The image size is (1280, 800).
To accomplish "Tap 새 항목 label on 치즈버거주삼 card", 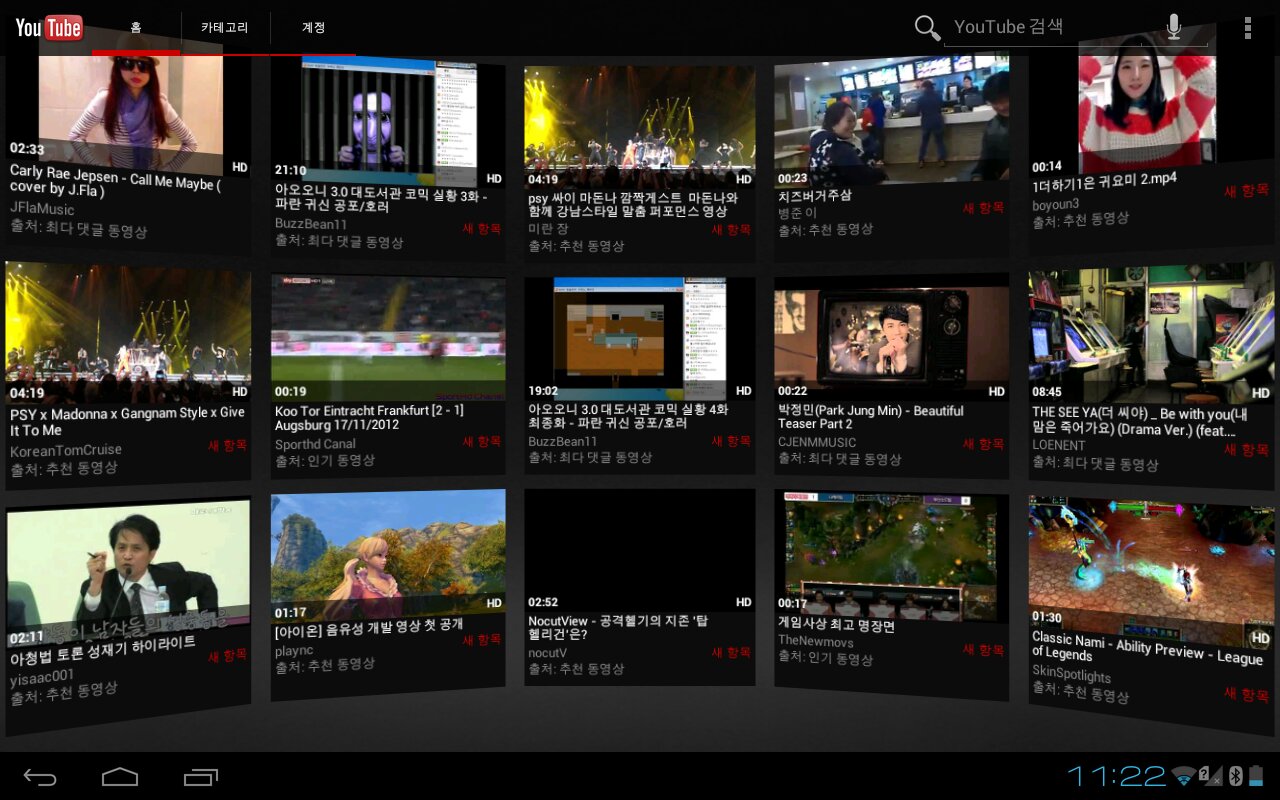I will click(x=983, y=208).
